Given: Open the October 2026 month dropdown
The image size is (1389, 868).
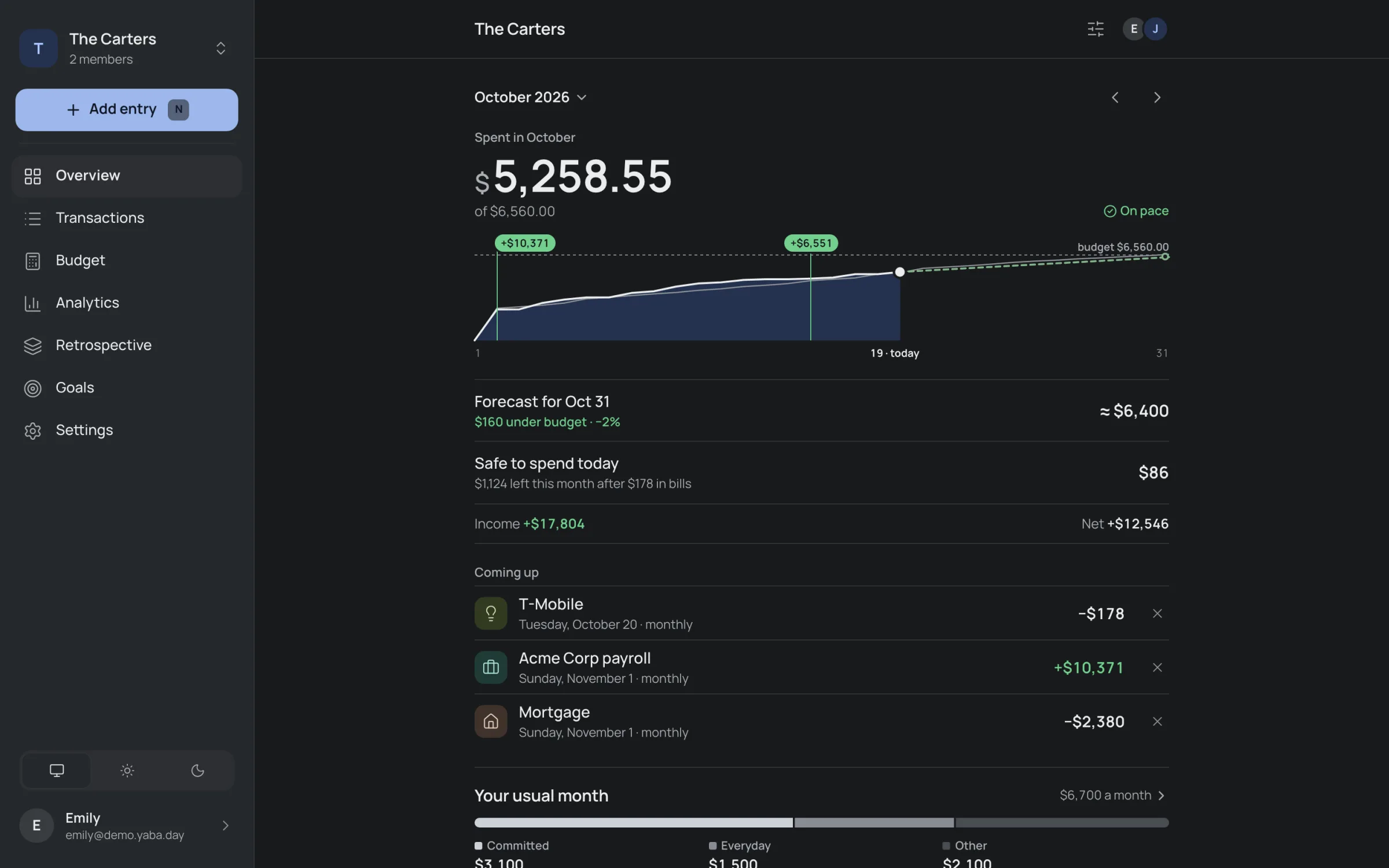Looking at the screenshot, I should point(531,97).
